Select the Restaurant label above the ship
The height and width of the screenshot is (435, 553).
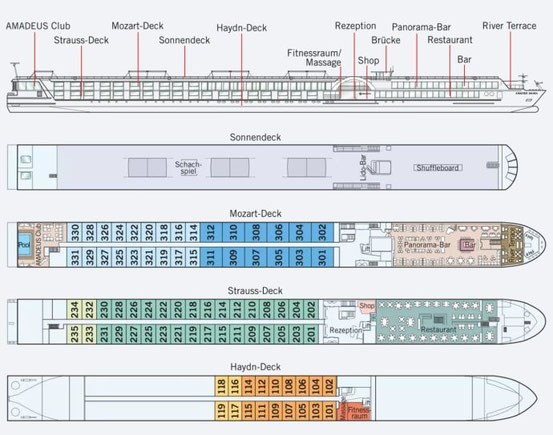pos(450,40)
